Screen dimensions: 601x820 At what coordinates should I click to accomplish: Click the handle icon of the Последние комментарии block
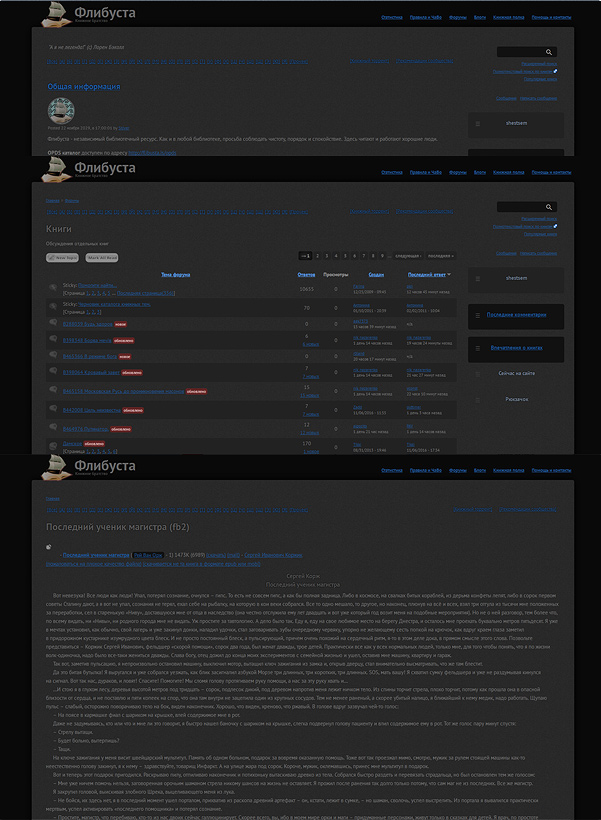478,315
